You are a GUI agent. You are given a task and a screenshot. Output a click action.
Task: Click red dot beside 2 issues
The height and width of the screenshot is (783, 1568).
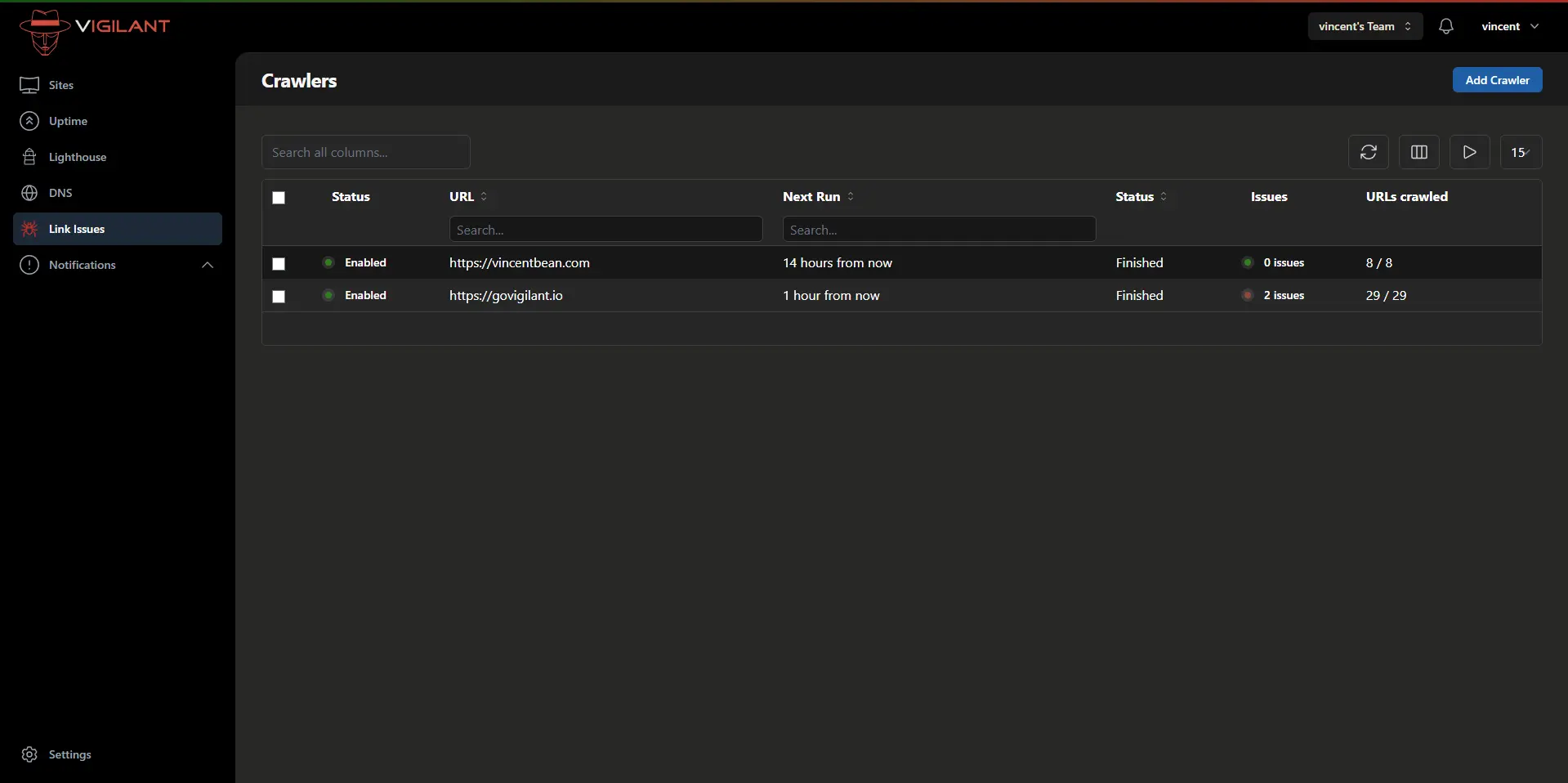click(1248, 295)
